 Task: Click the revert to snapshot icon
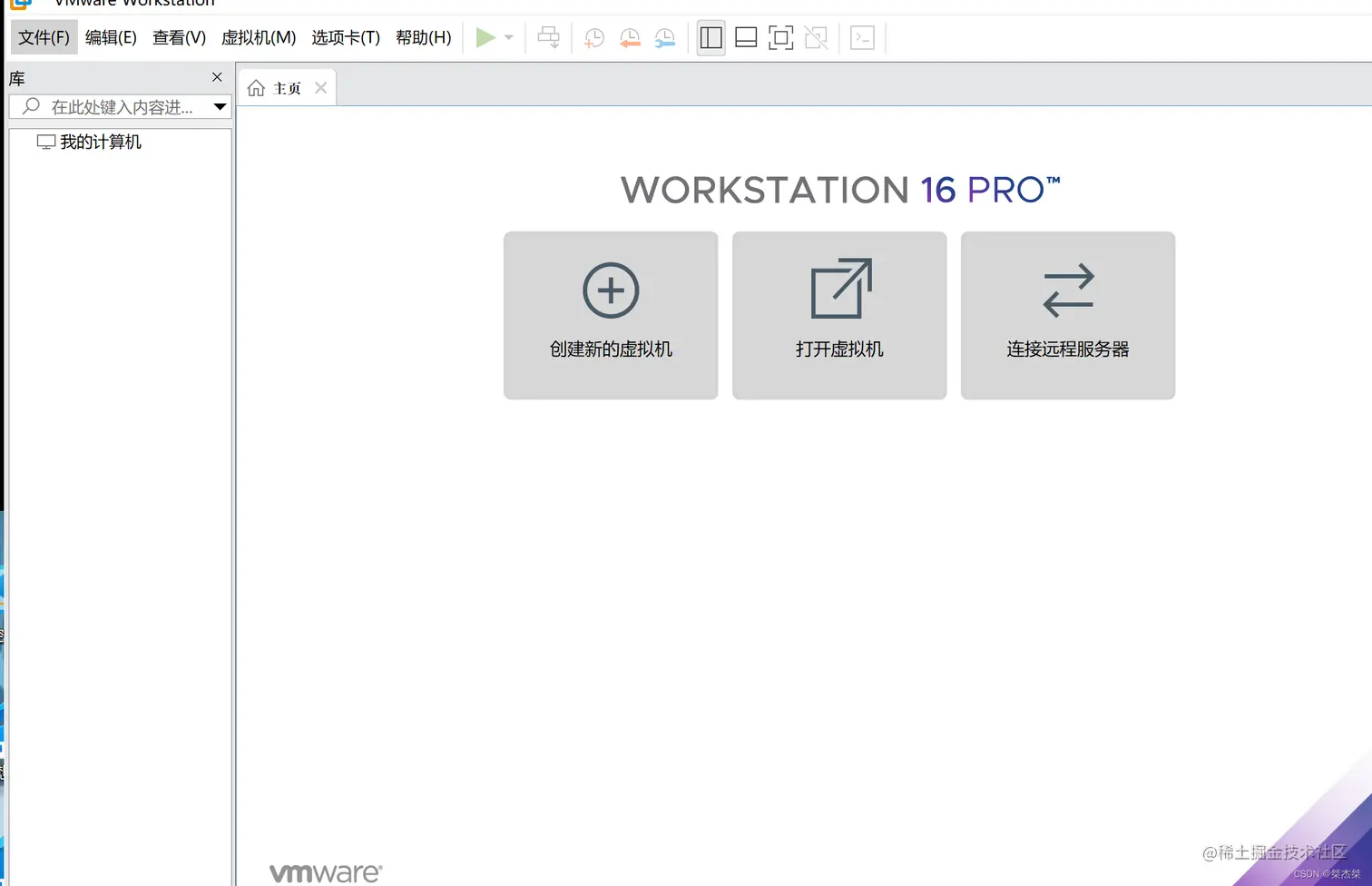[x=630, y=37]
